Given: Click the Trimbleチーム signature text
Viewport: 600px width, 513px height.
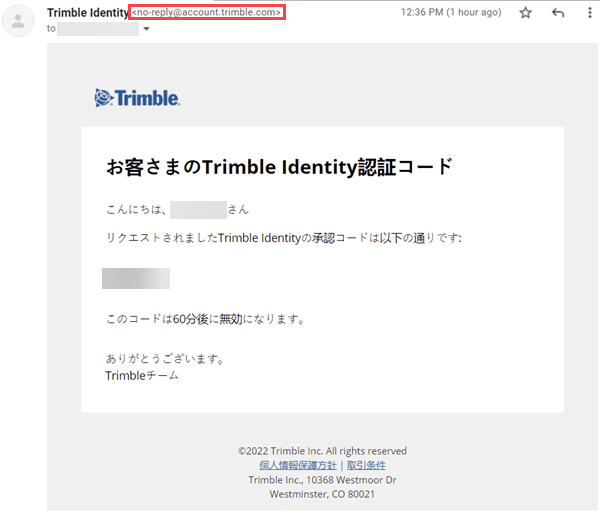Looking at the screenshot, I should click(x=142, y=376).
